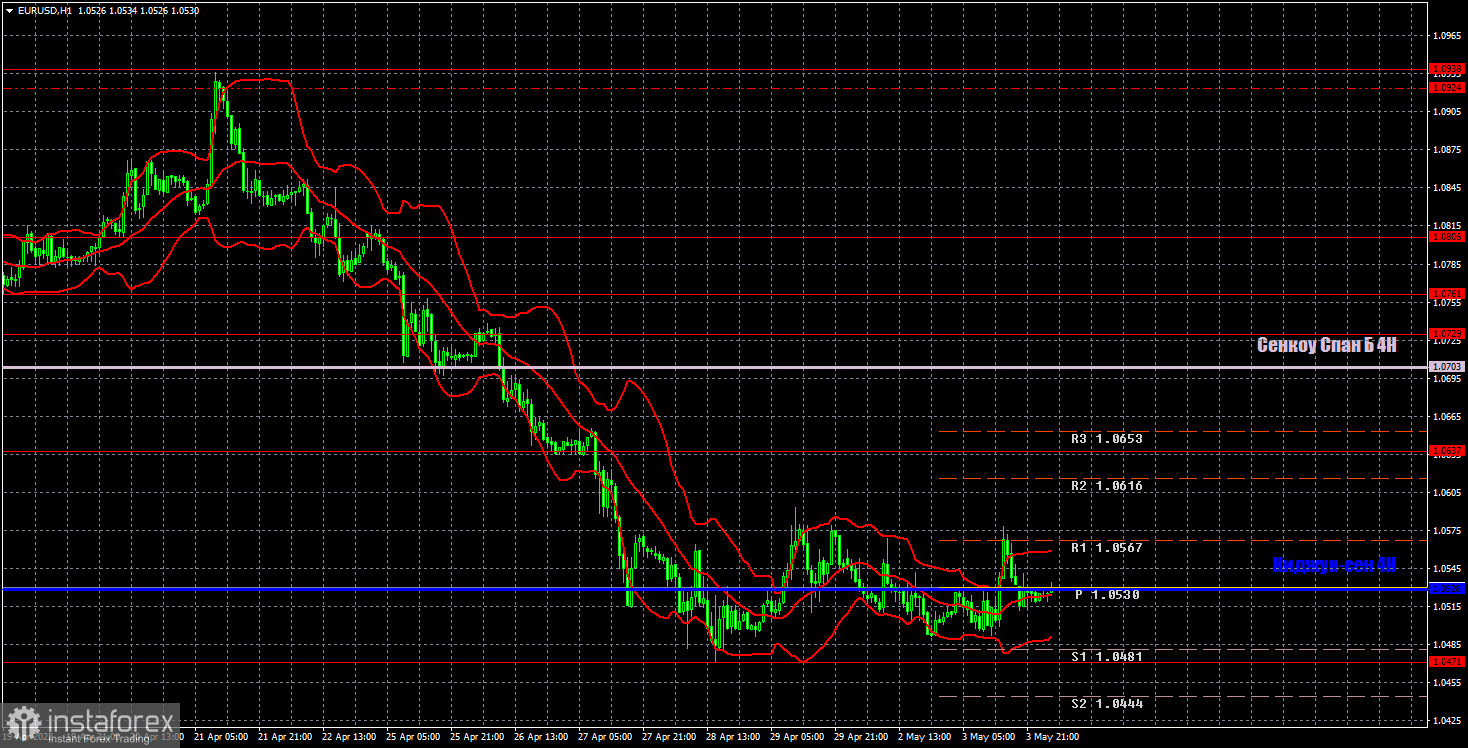1468x748 pixels.
Task: Click the R2 1.0616 resistance label
Action: (1107, 485)
